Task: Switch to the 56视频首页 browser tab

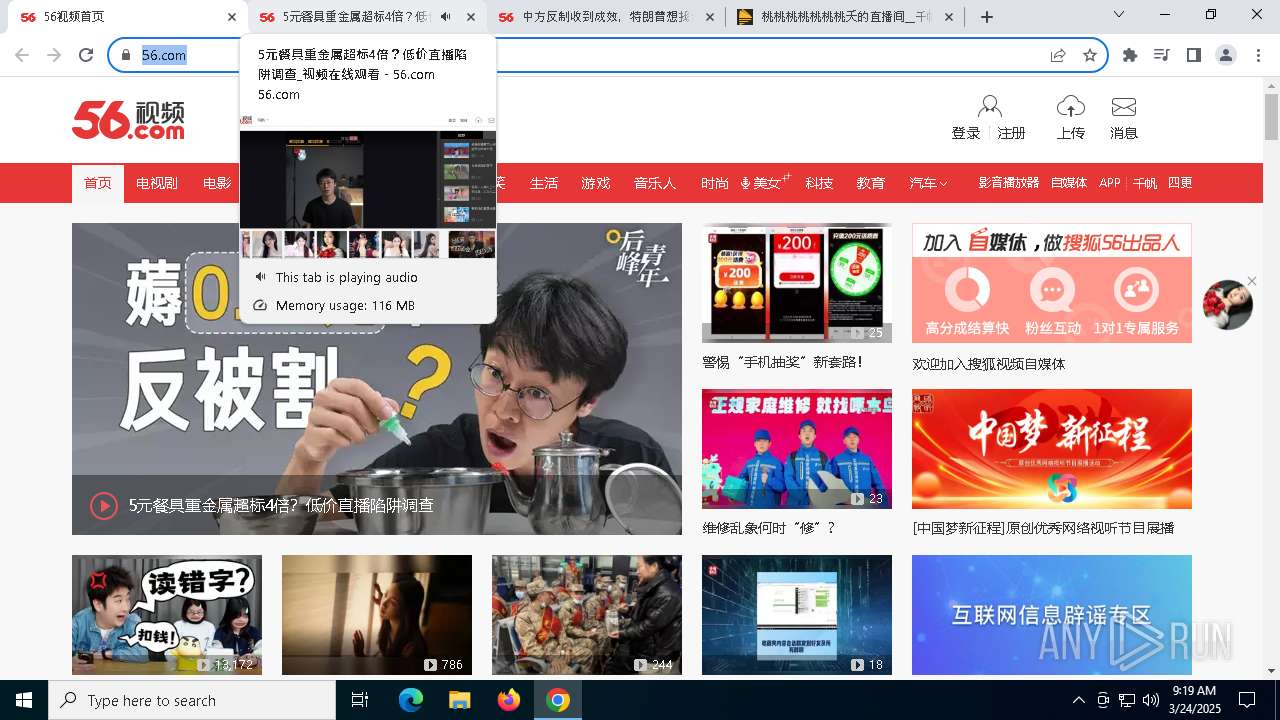Action: [125, 17]
